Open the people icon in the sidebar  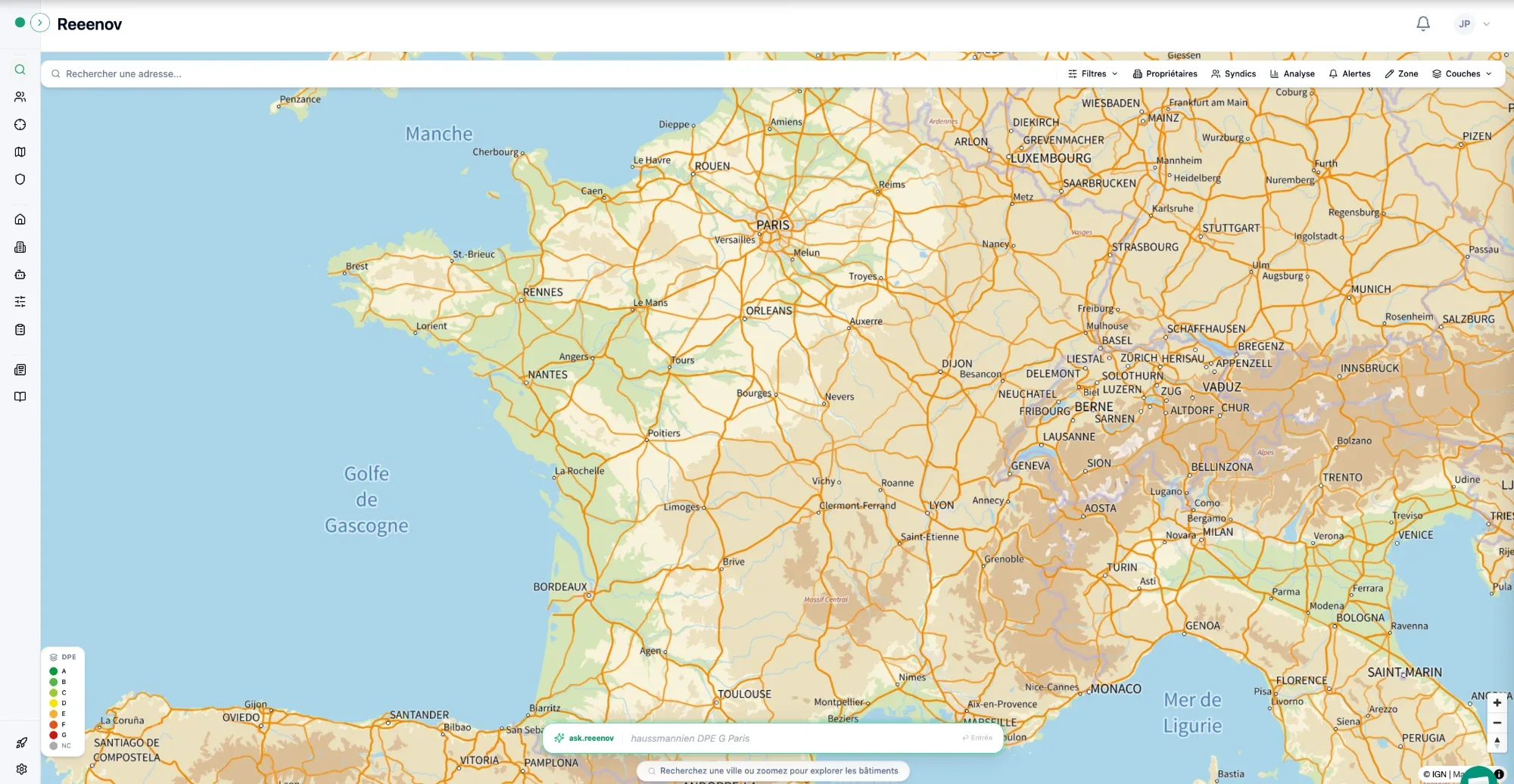[20, 97]
